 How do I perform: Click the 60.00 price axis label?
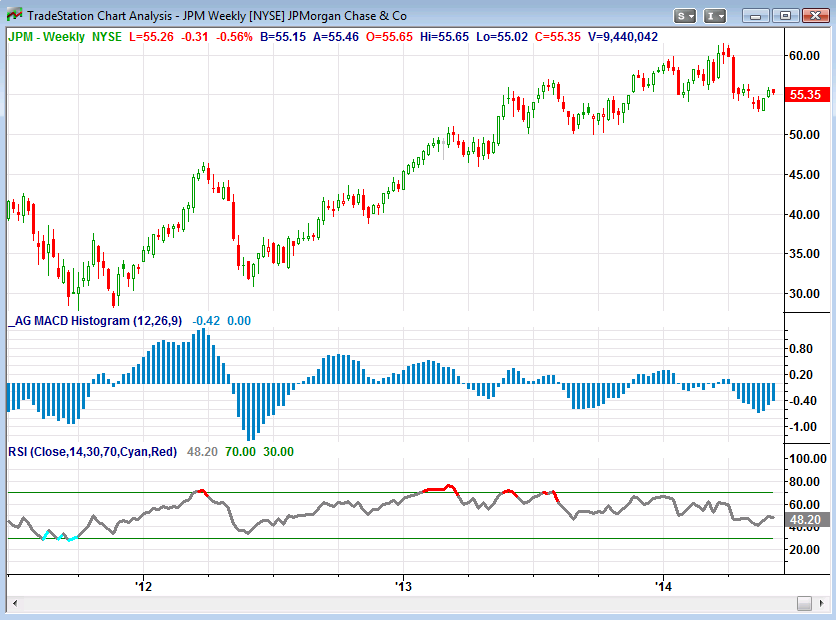tap(805, 56)
